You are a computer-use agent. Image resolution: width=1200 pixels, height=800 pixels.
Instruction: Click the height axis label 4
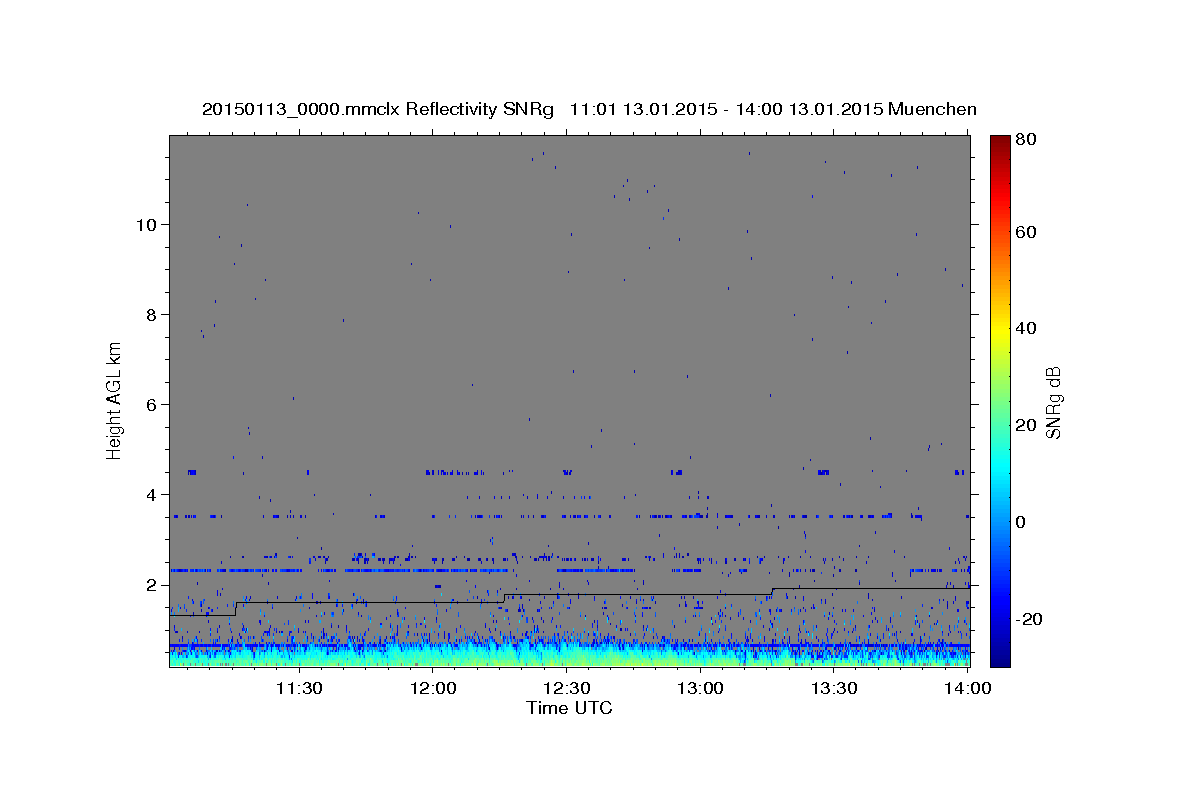click(x=152, y=494)
